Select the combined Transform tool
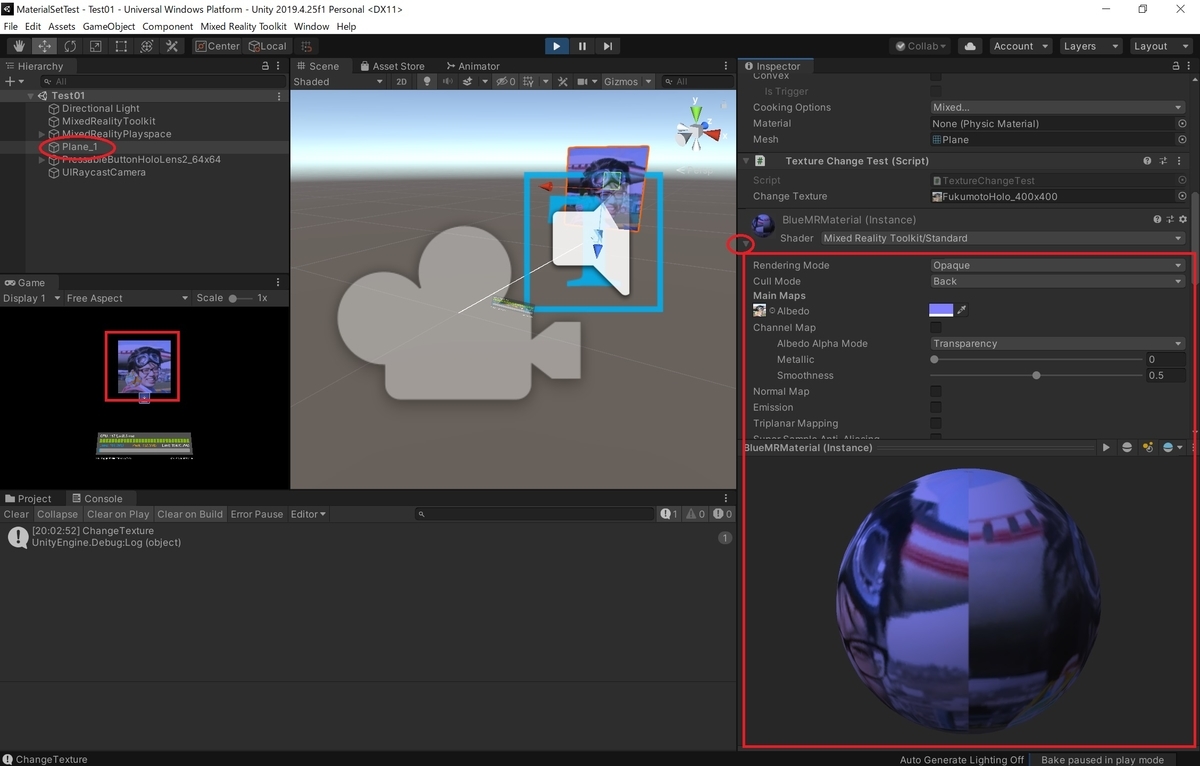 (146, 46)
